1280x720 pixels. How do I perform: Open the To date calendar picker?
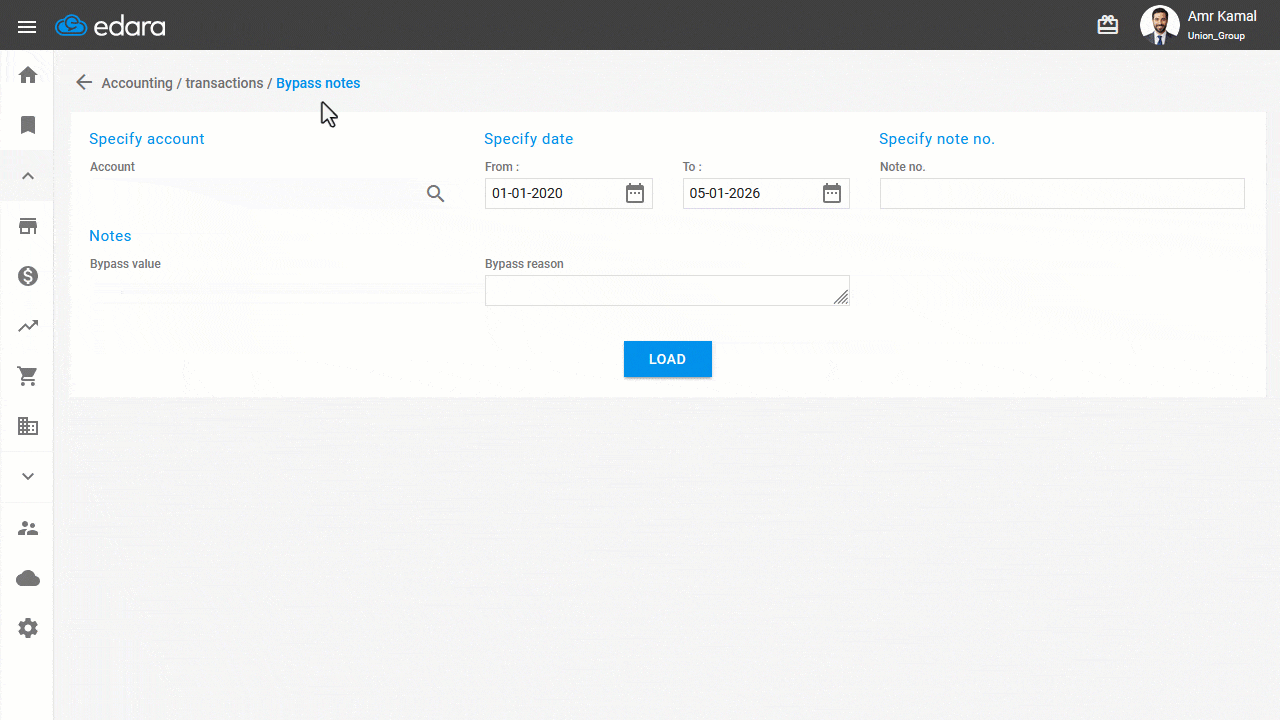[832, 194]
